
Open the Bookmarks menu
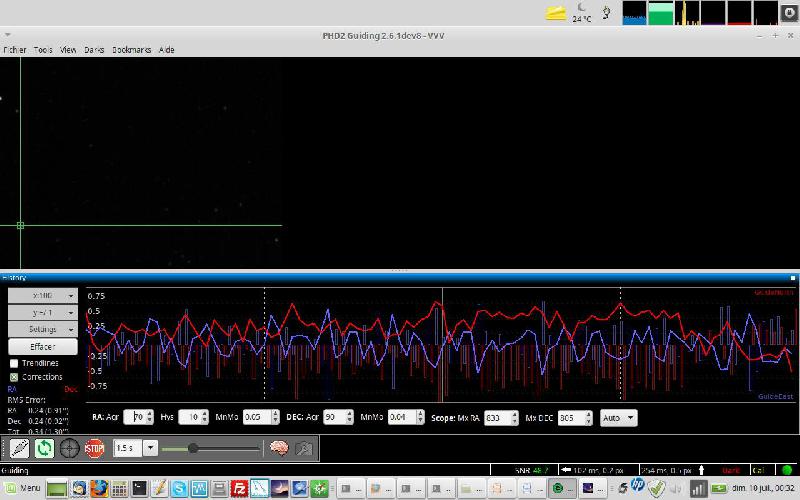click(x=131, y=49)
